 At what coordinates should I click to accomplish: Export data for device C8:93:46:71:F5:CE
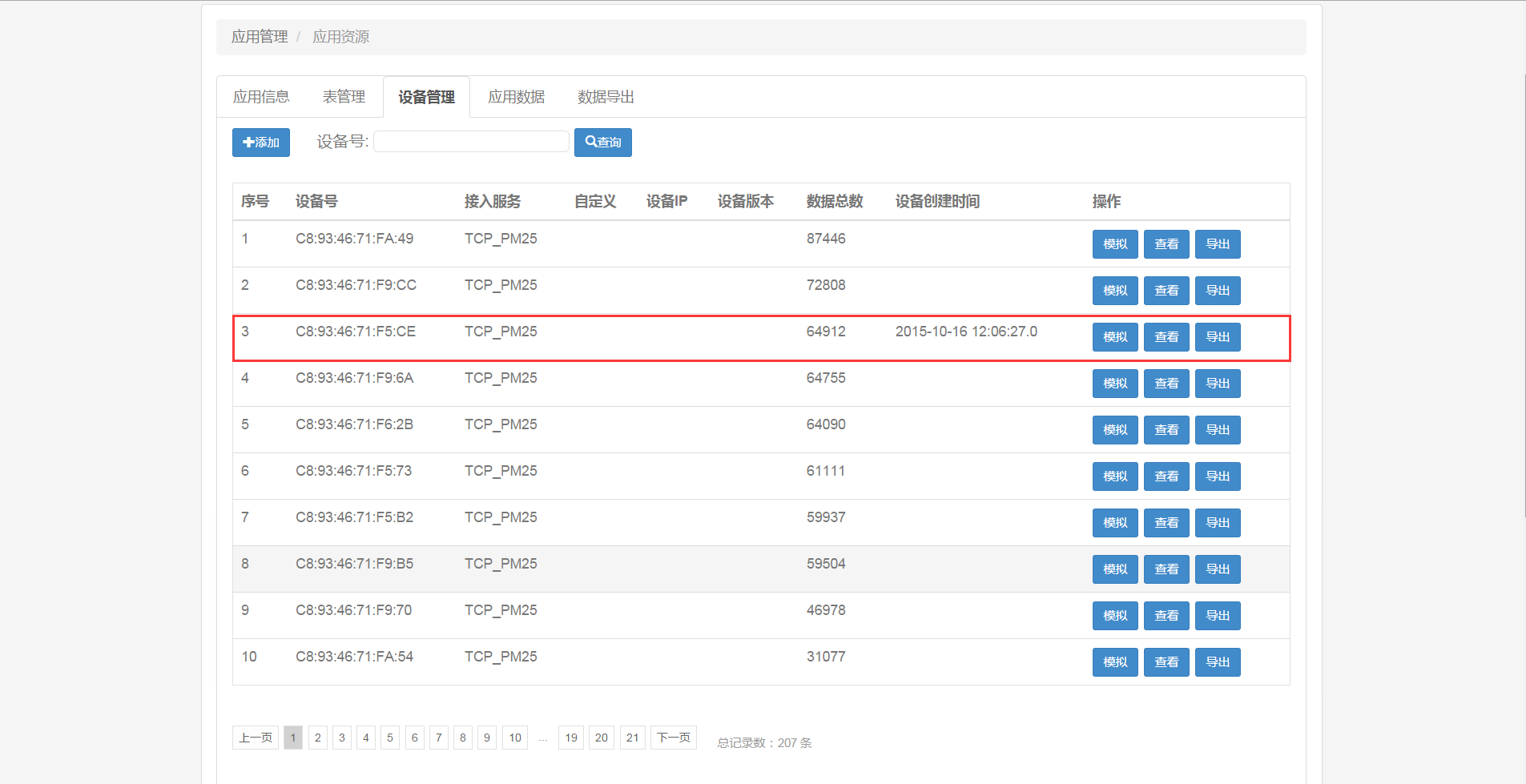click(1217, 337)
